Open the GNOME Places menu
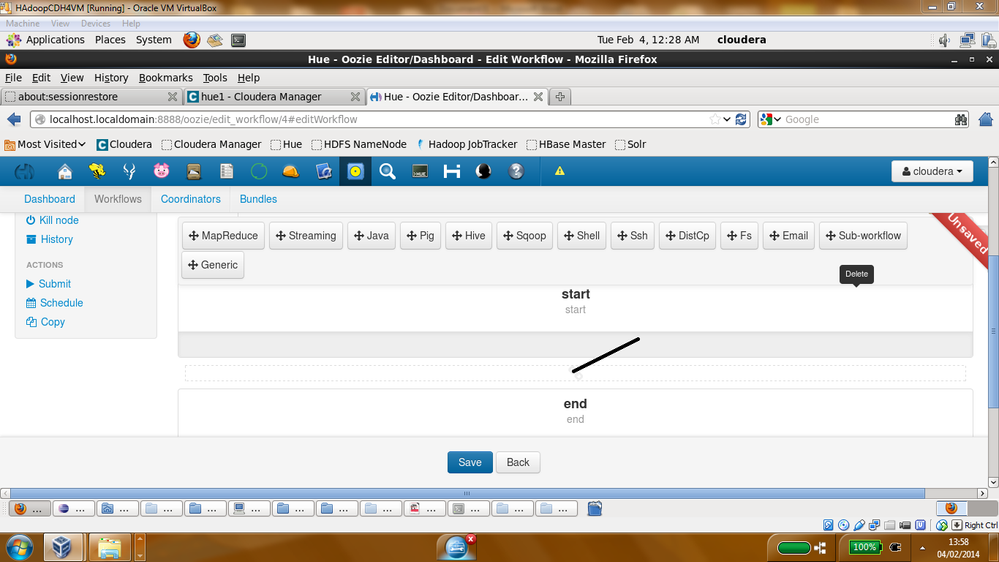999x562 pixels. (x=110, y=40)
